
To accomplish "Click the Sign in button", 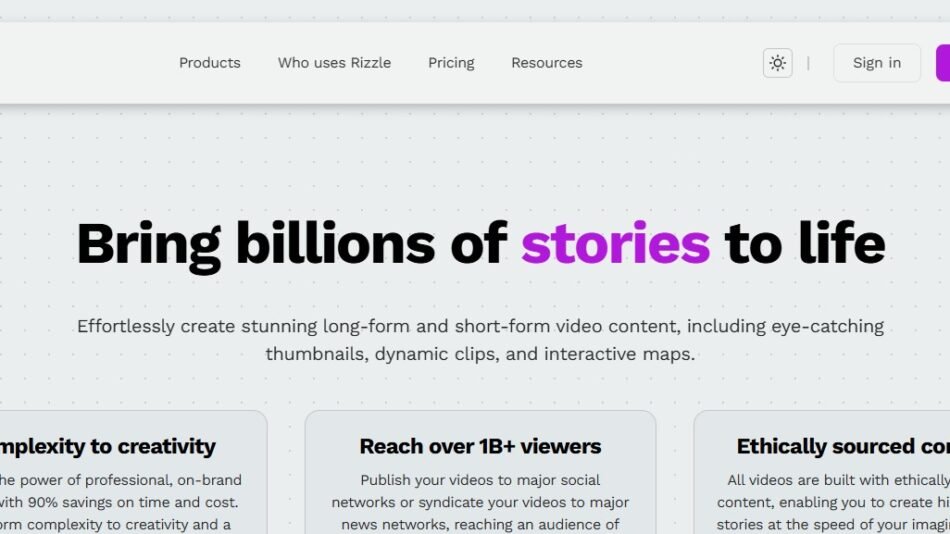I will tap(877, 62).
